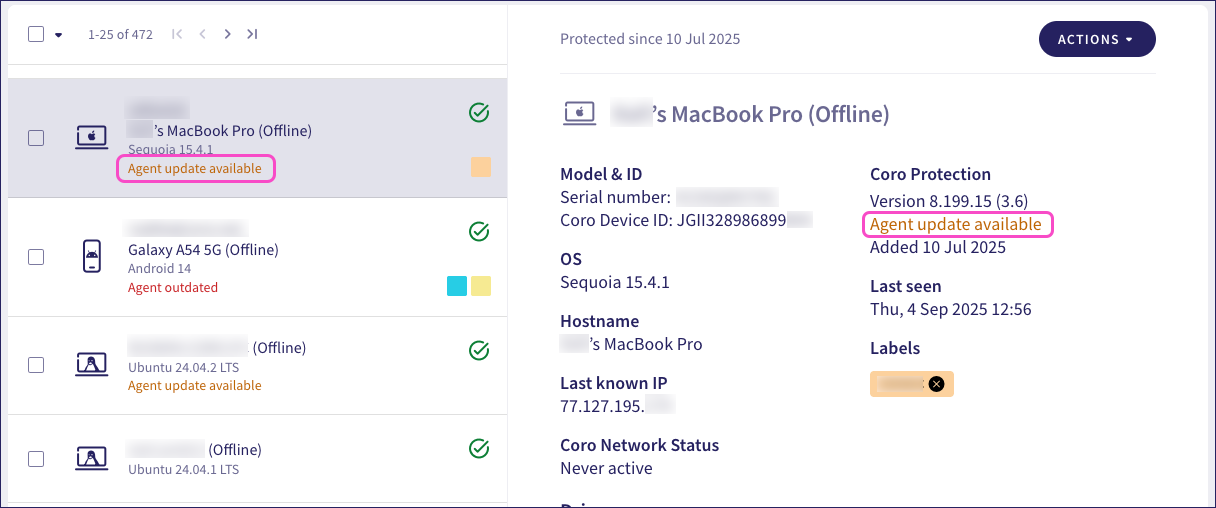Open the ACTIONS dropdown button
The height and width of the screenshot is (508, 1216).
click(x=1097, y=39)
